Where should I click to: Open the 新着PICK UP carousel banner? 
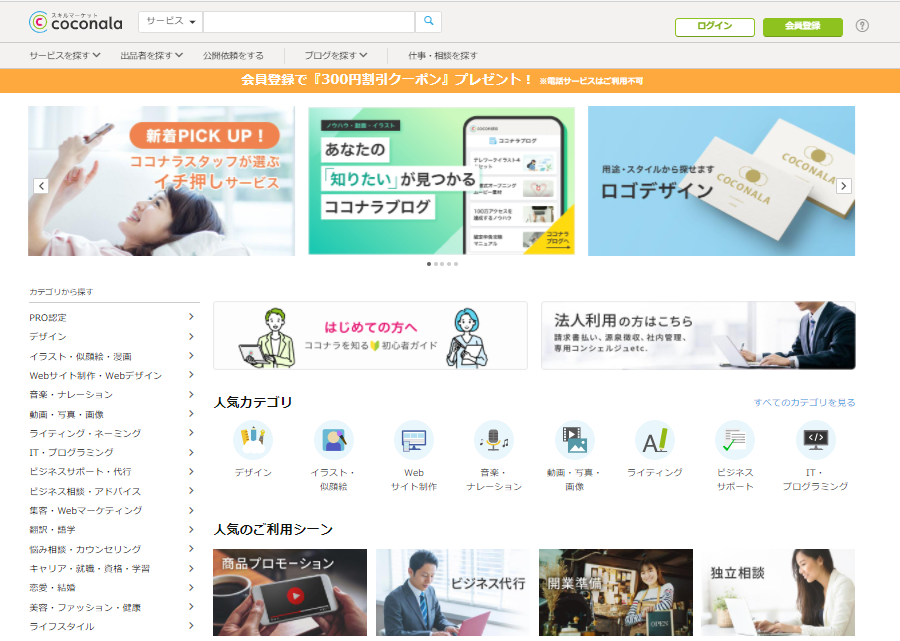(161, 181)
